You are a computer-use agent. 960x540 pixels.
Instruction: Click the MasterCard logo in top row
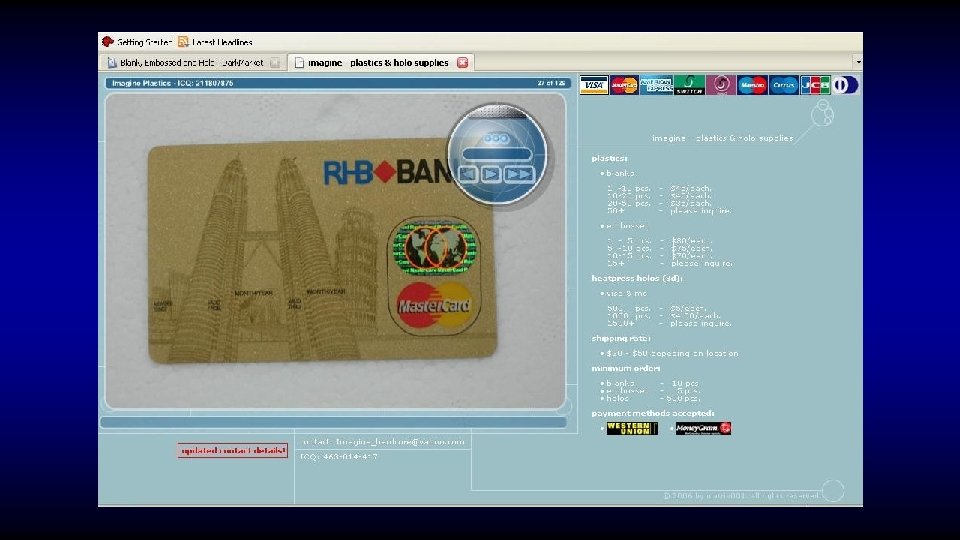coord(624,85)
